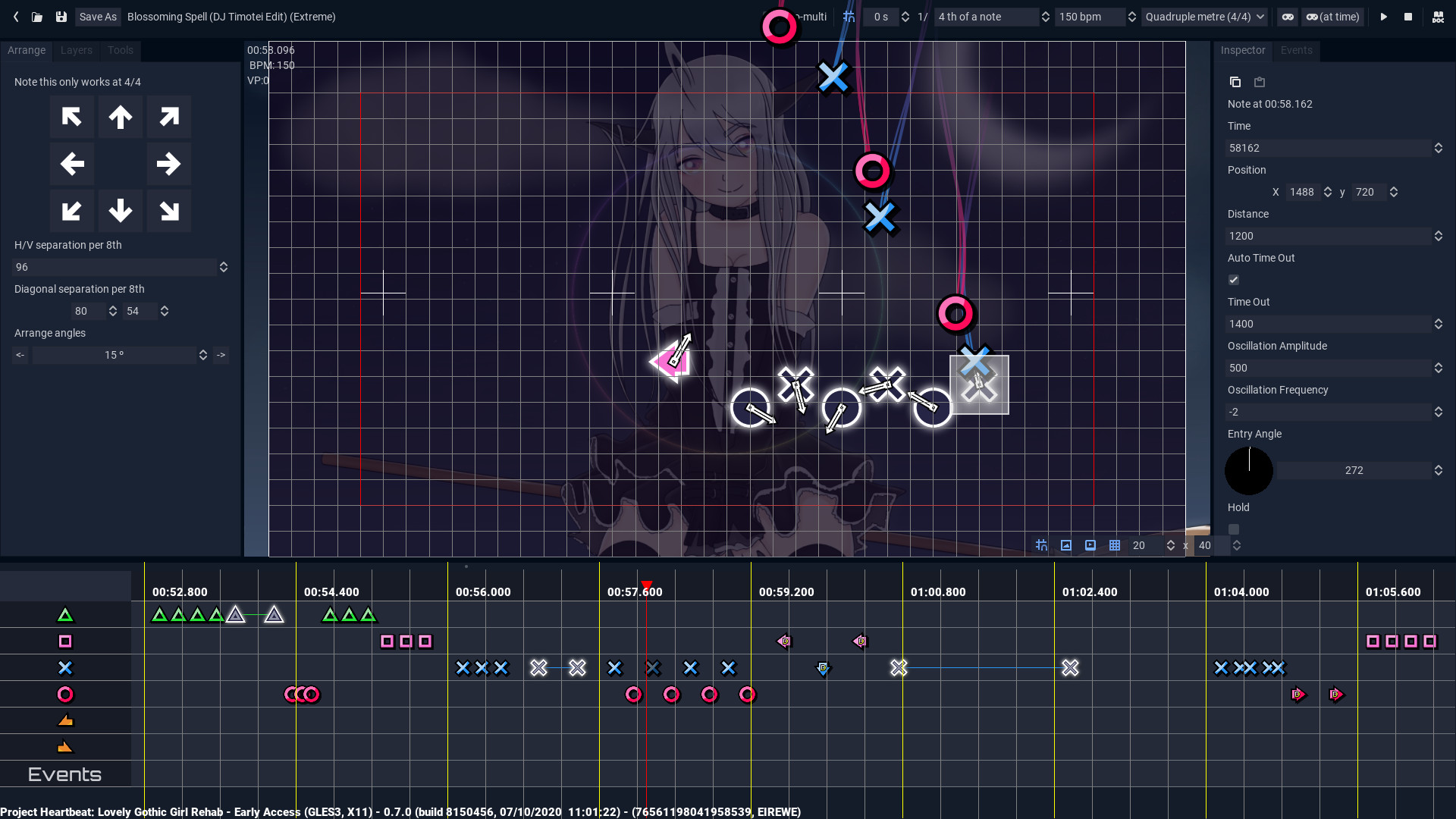Switch to the Layers tab
Screen dimensions: 1456x819
tap(77, 50)
